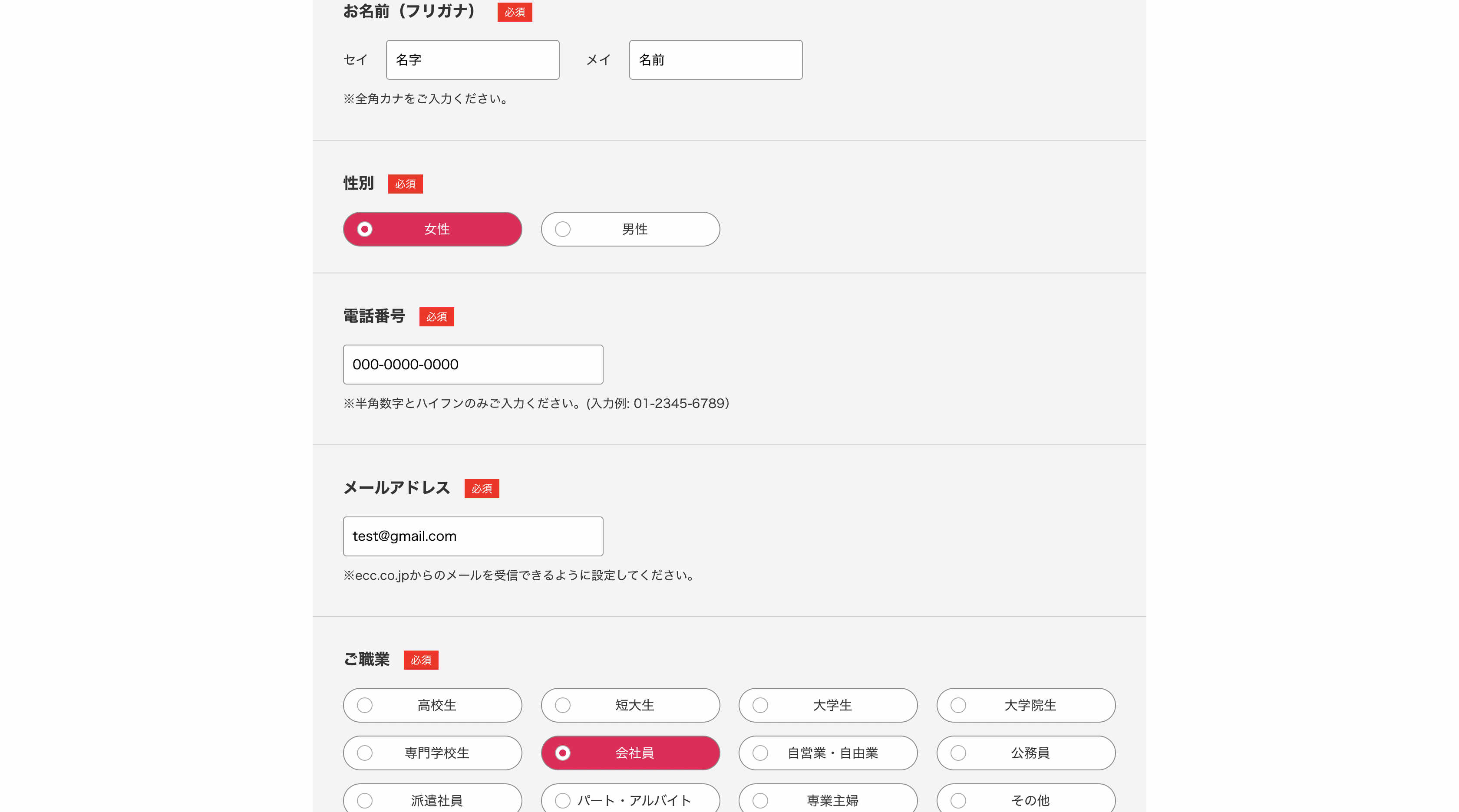Choose 高校生 as occupation

pyautogui.click(x=432, y=705)
